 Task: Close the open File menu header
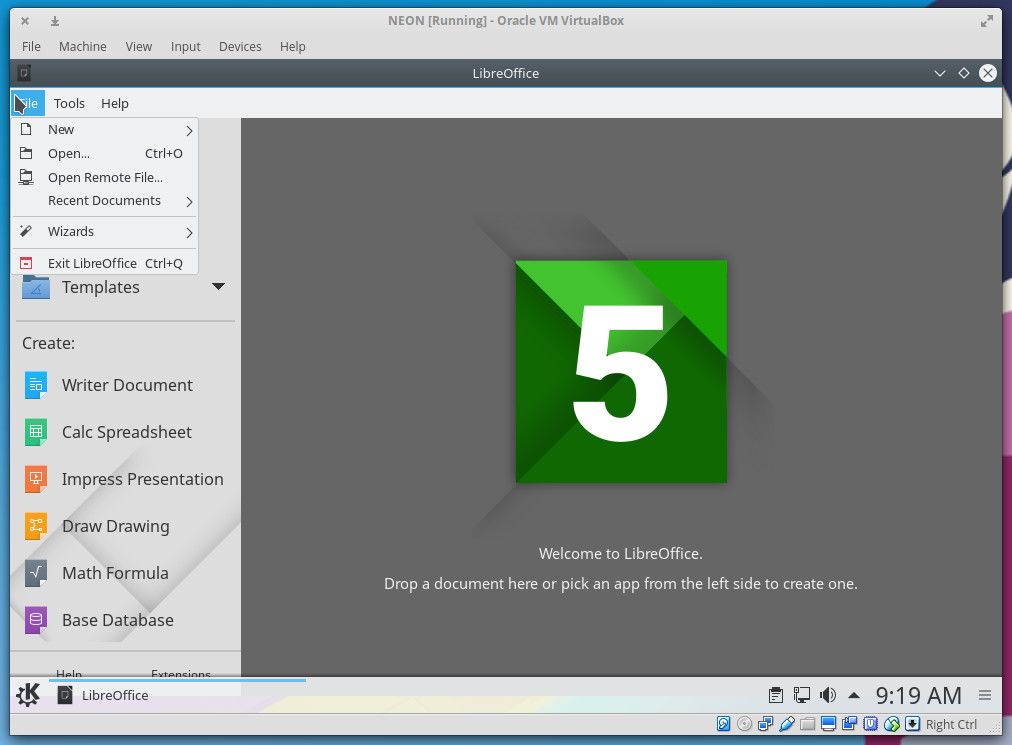pyautogui.click(x=28, y=103)
